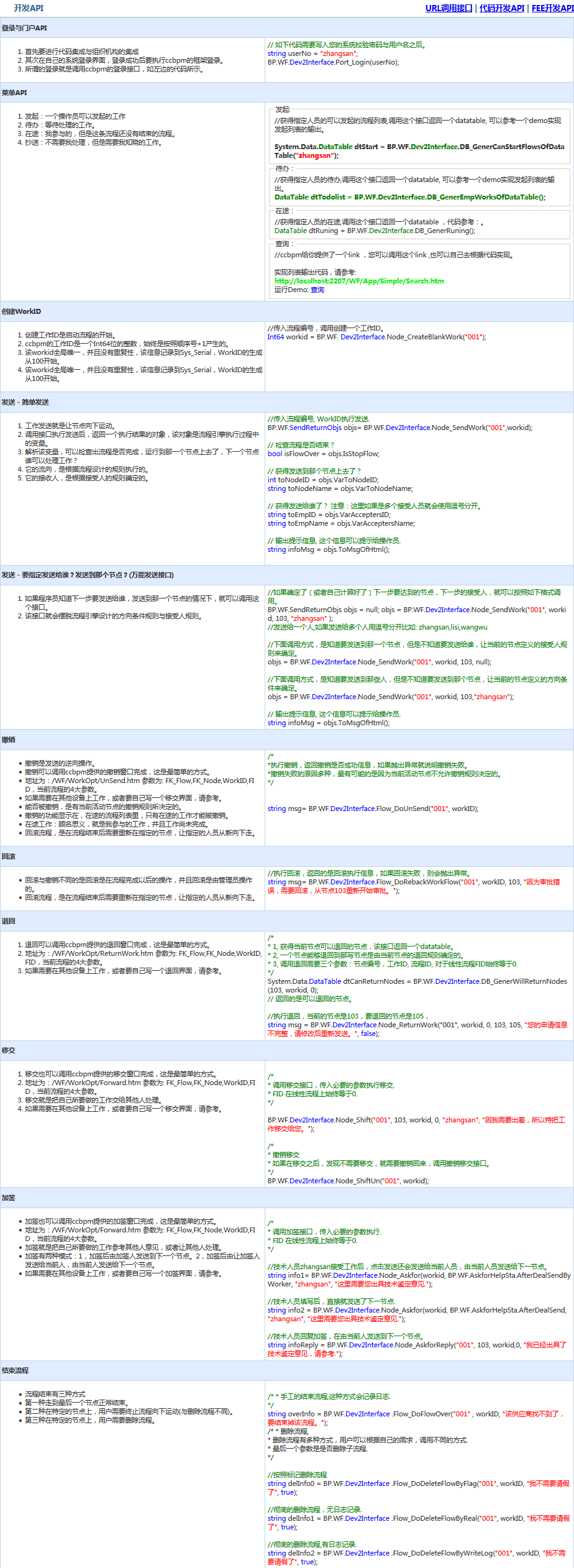The width and height of the screenshot is (574, 1568).
Task: Click the 发起: fieldset legend label
Action: click(x=283, y=109)
